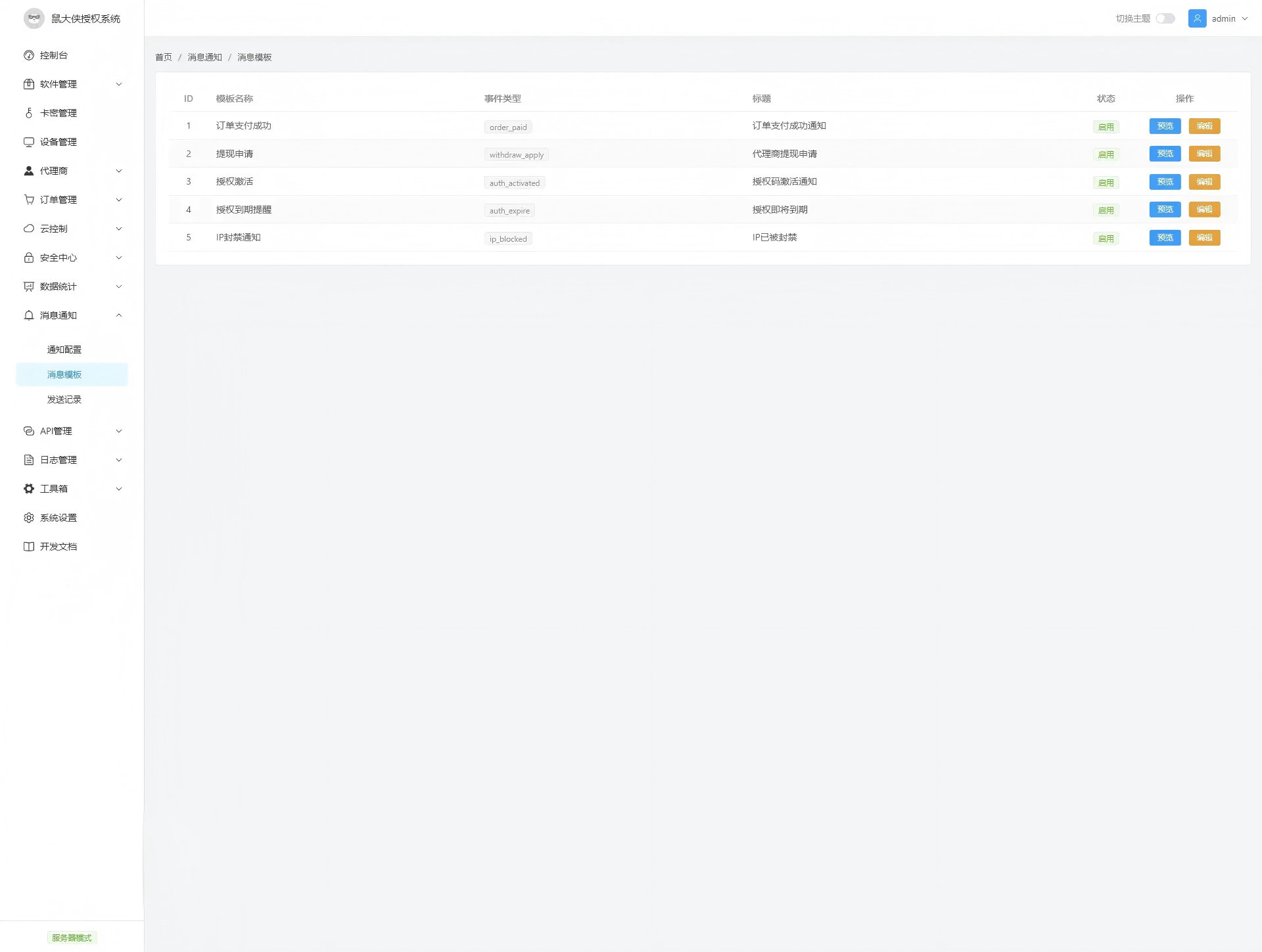Image resolution: width=1262 pixels, height=952 pixels.
Task: Click the 系统设置 gear icon
Action: tap(29, 518)
